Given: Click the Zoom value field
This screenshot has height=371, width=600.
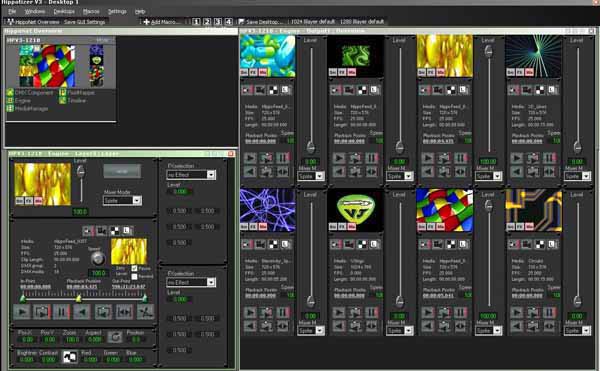Looking at the screenshot, I should tap(72, 340).
